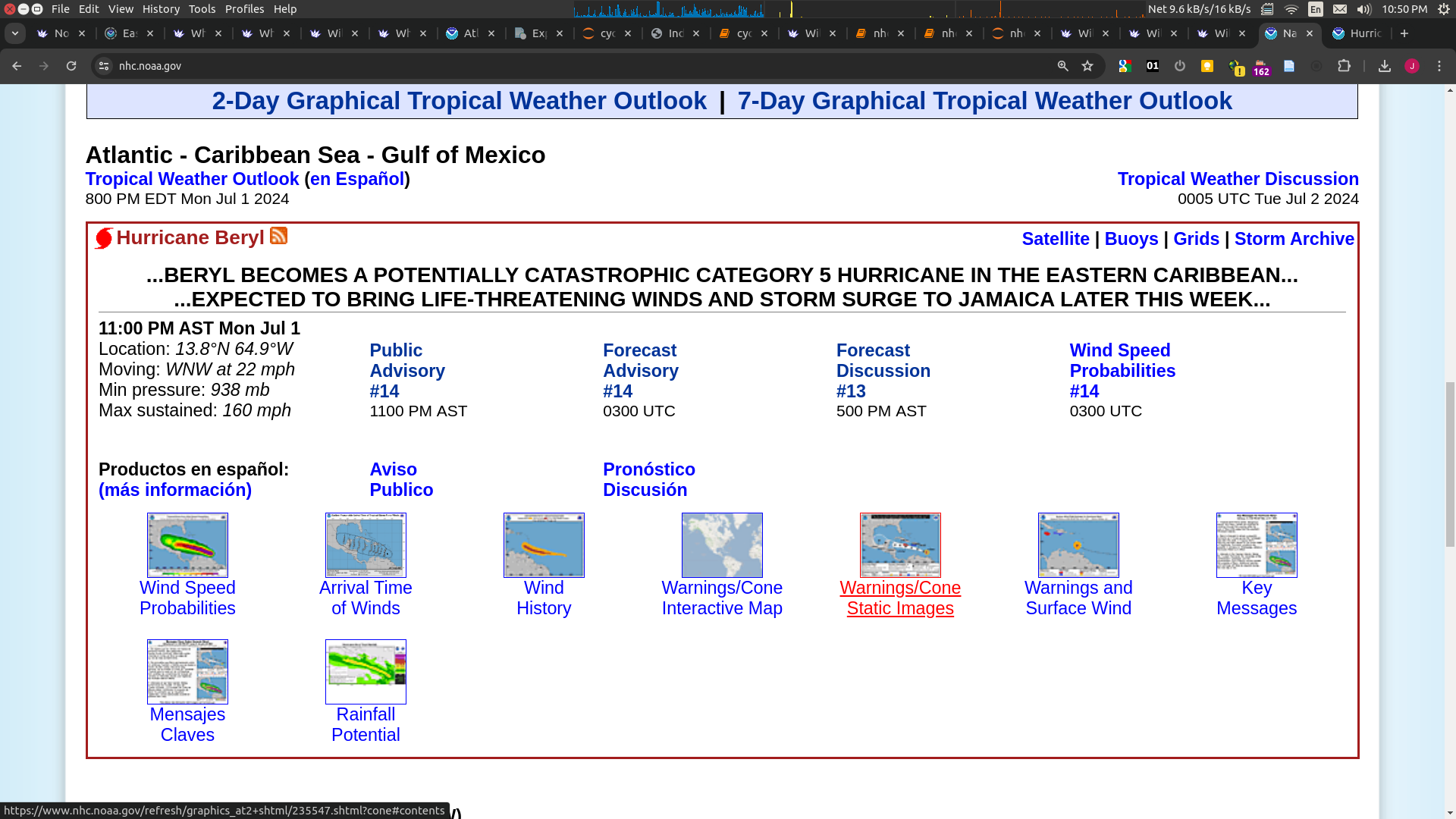Open the Satellite link
Viewport: 1456px width, 819px height.
click(x=1056, y=239)
